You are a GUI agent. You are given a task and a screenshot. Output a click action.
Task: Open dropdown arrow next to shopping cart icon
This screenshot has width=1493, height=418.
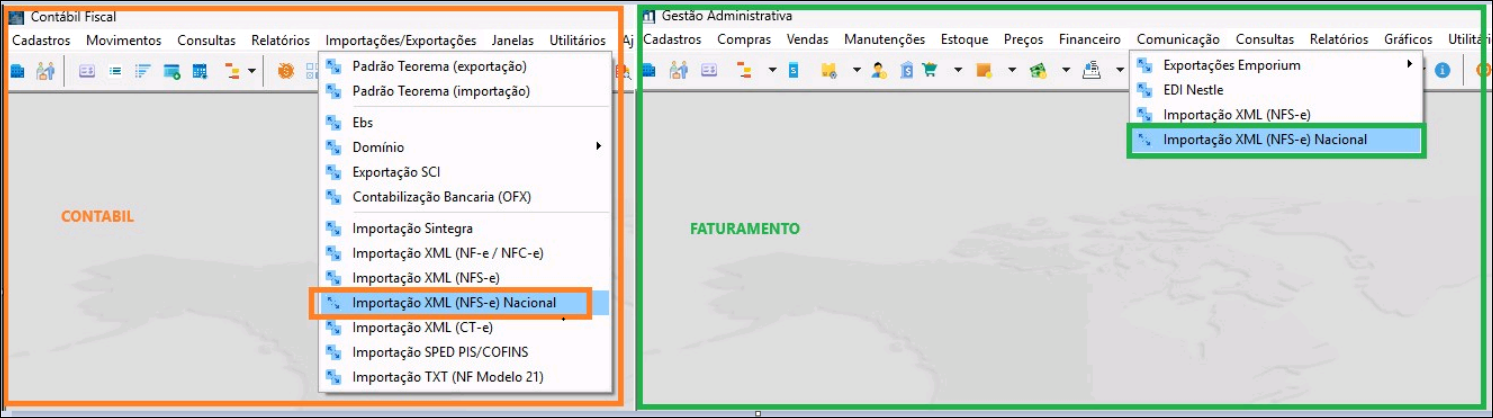coord(957,71)
